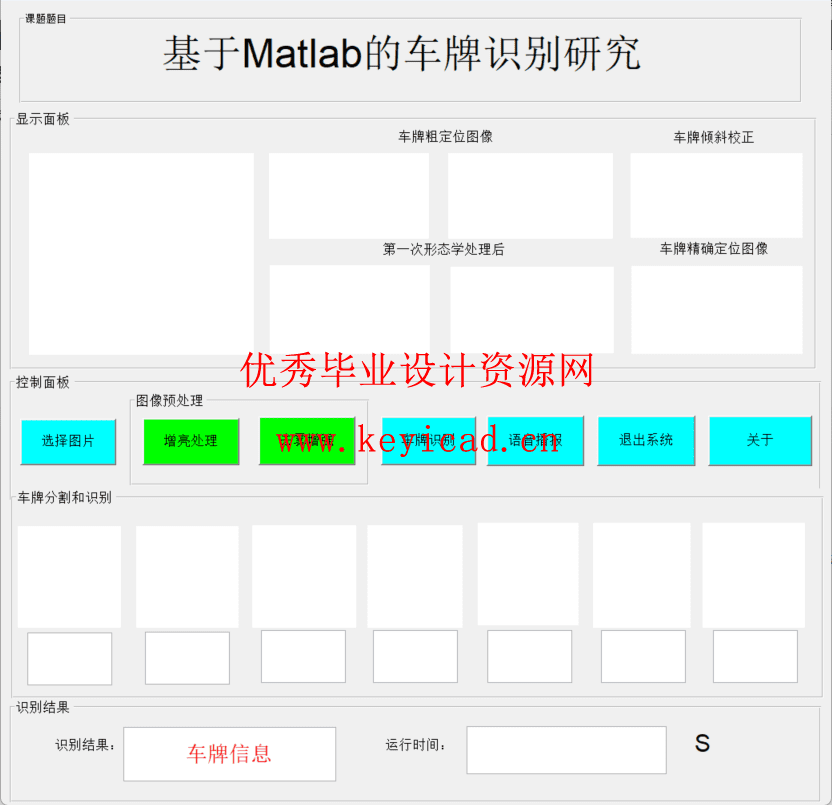The height and width of the screenshot is (805, 832).
Task: Click the 第一次形态学处理后 label
Action: 444,249
